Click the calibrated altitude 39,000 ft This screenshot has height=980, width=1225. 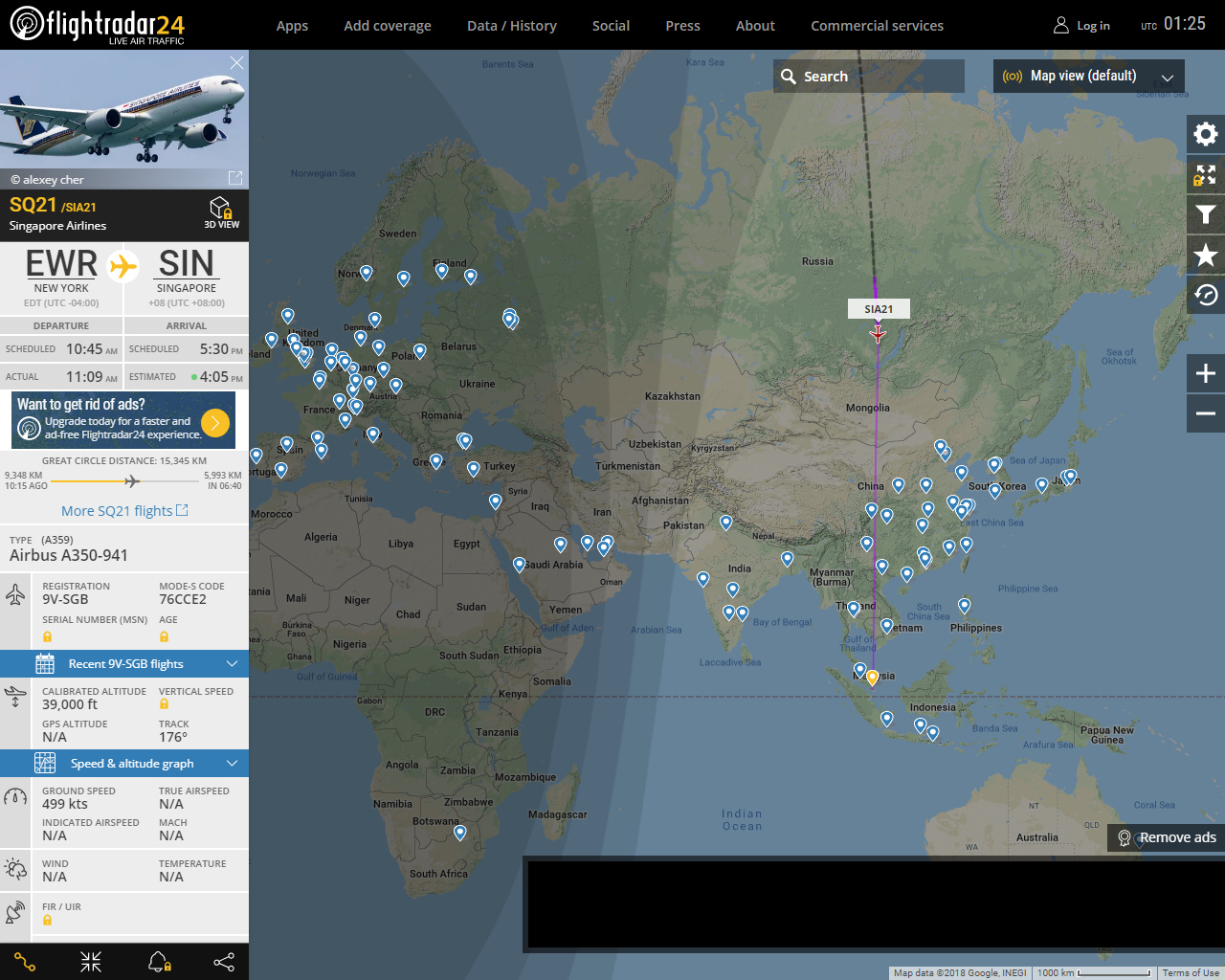(x=70, y=704)
